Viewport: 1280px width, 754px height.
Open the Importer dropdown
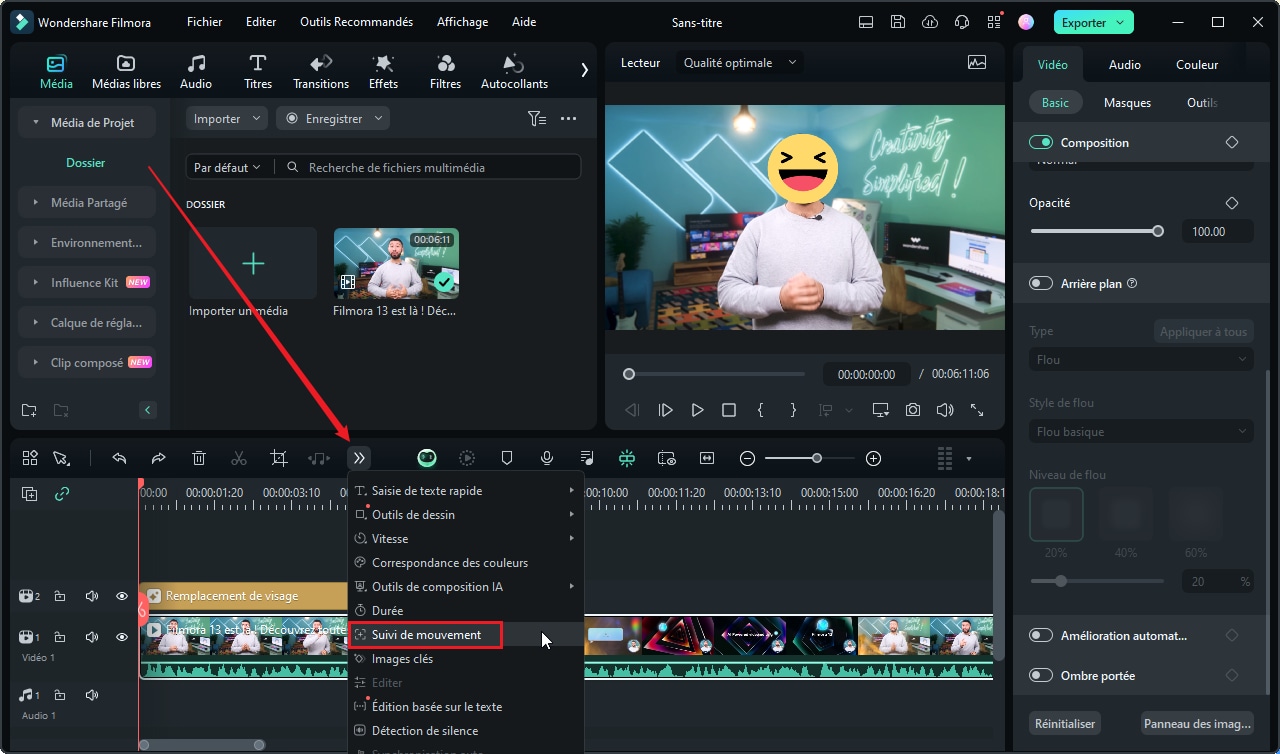(x=227, y=118)
